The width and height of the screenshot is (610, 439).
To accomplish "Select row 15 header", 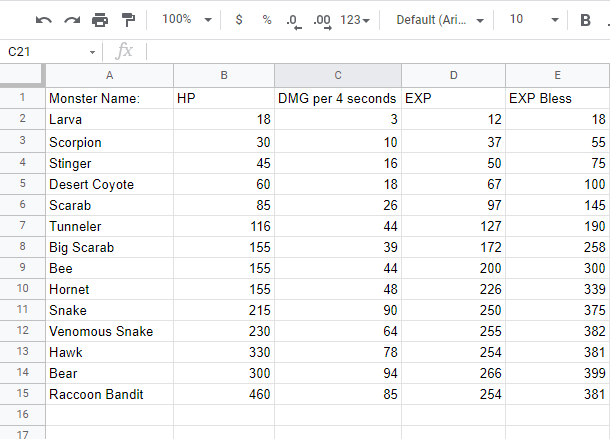I will pyautogui.click(x=23, y=393).
